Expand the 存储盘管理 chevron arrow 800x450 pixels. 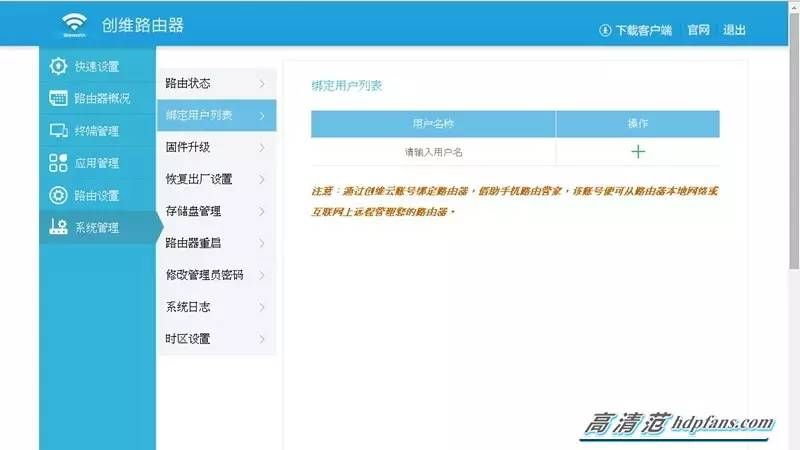pos(262,211)
